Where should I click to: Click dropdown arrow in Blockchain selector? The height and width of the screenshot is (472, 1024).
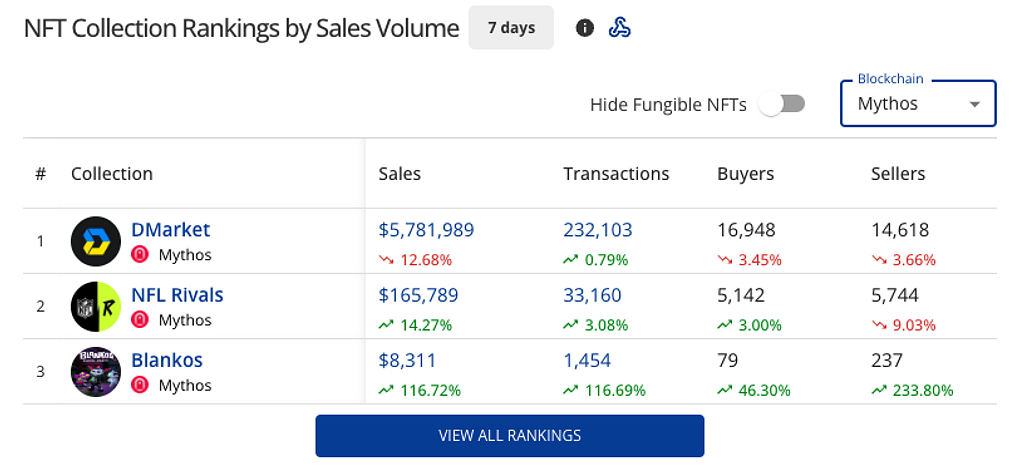pos(974,104)
